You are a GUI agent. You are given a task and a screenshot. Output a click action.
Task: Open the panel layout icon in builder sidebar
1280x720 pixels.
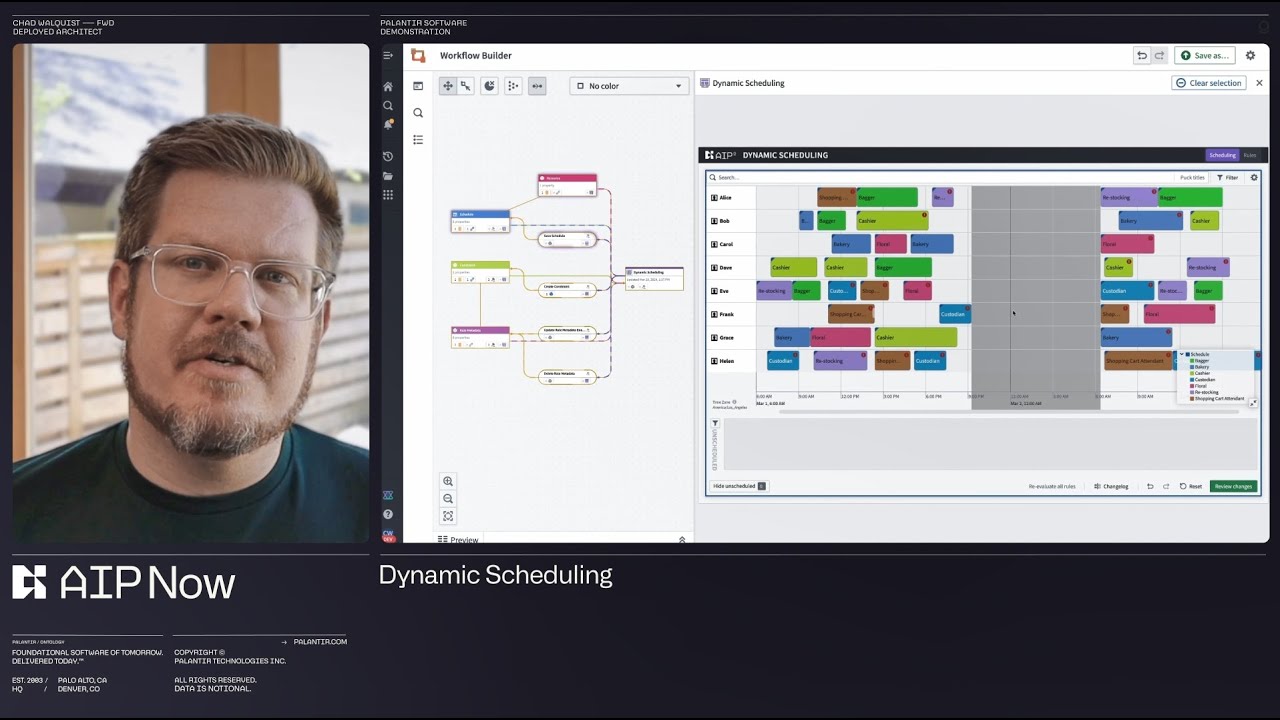(x=418, y=86)
